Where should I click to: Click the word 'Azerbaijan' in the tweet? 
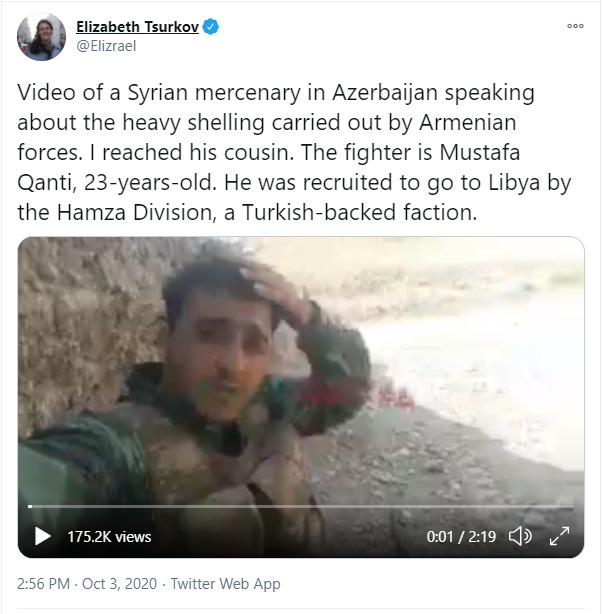(385, 93)
